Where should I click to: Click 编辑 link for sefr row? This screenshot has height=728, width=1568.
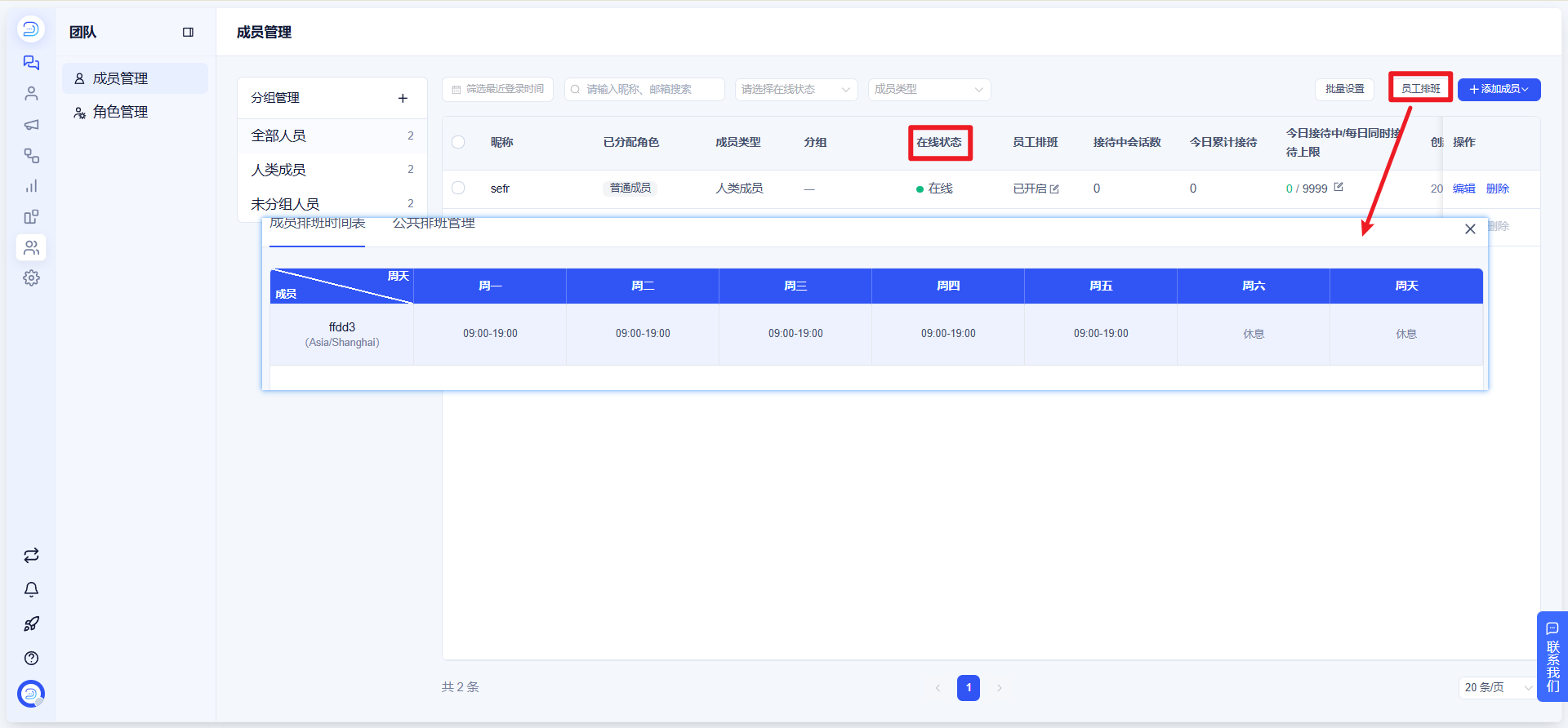pyautogui.click(x=1464, y=189)
